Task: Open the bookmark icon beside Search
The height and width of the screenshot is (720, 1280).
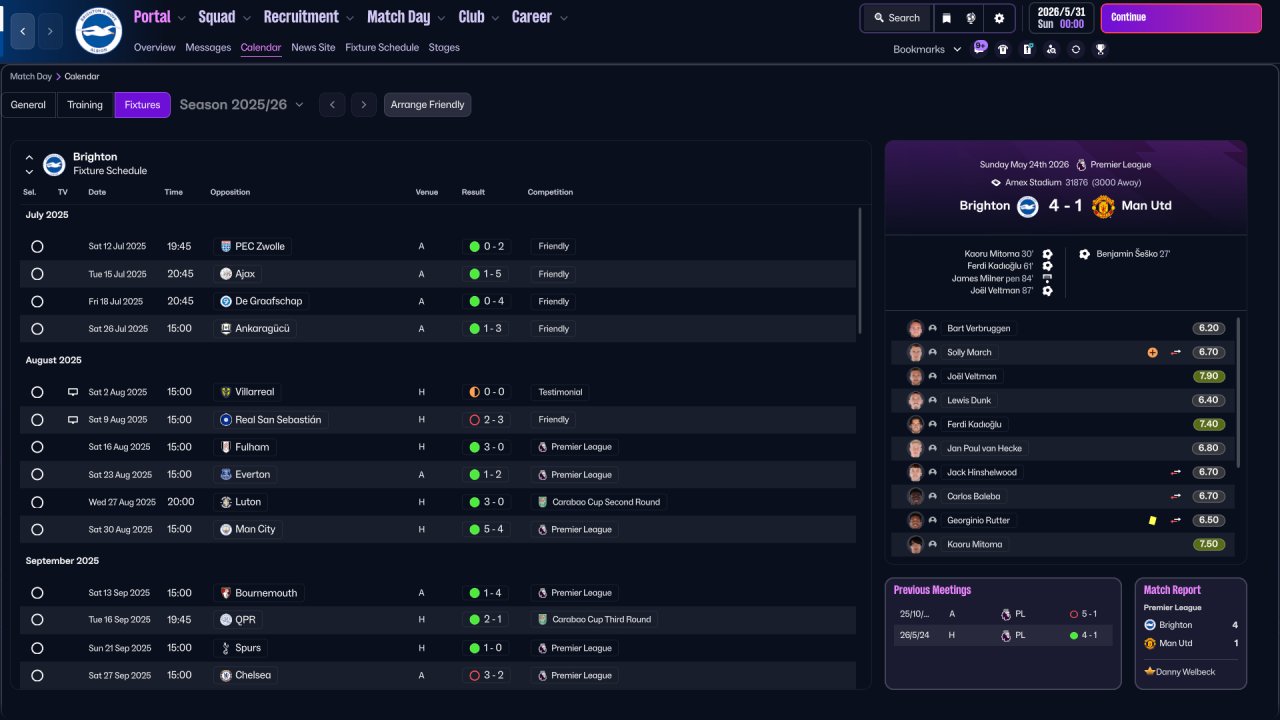Action: pyautogui.click(x=946, y=18)
